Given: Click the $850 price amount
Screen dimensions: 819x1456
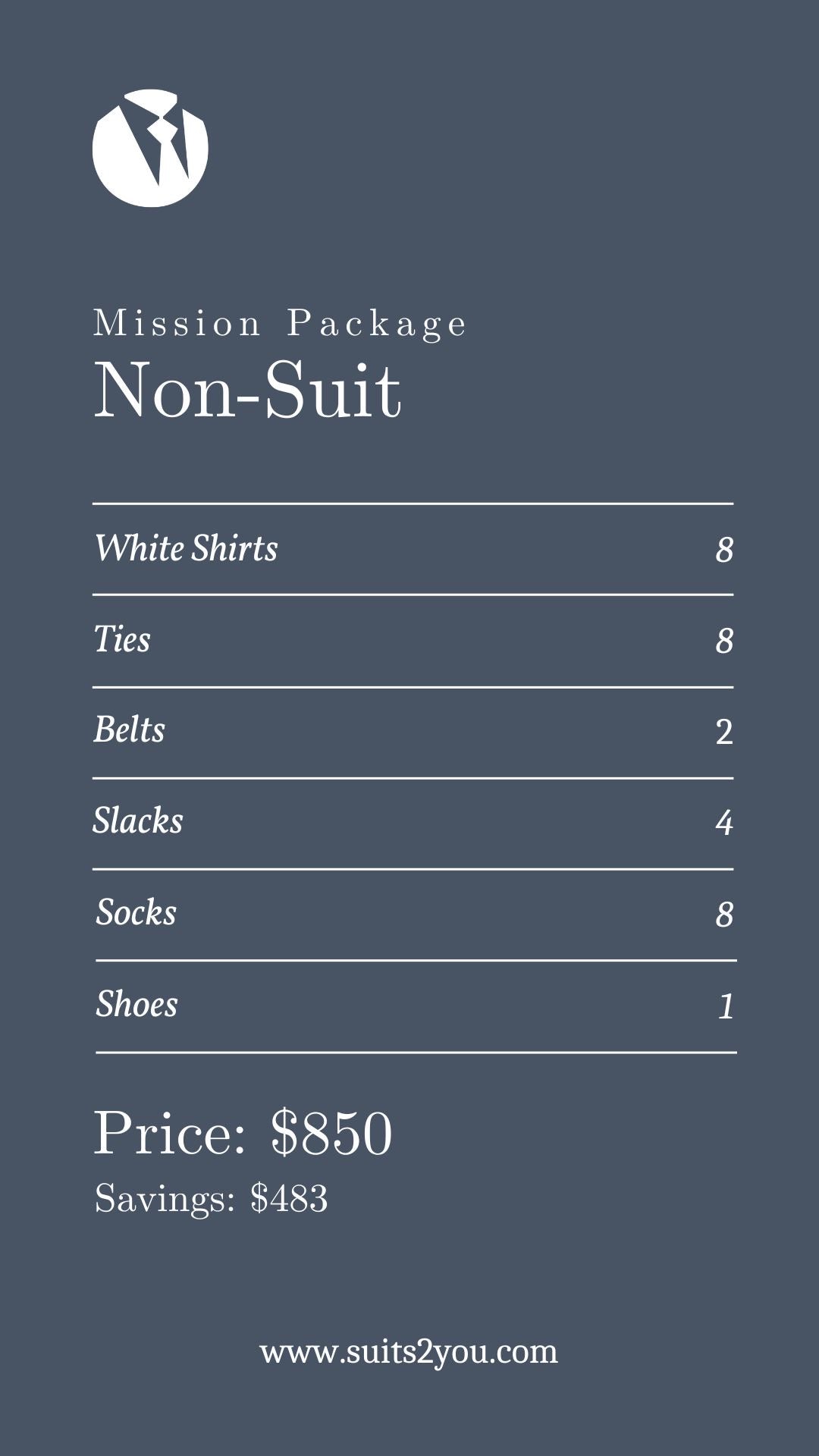Looking at the screenshot, I should [331, 1133].
